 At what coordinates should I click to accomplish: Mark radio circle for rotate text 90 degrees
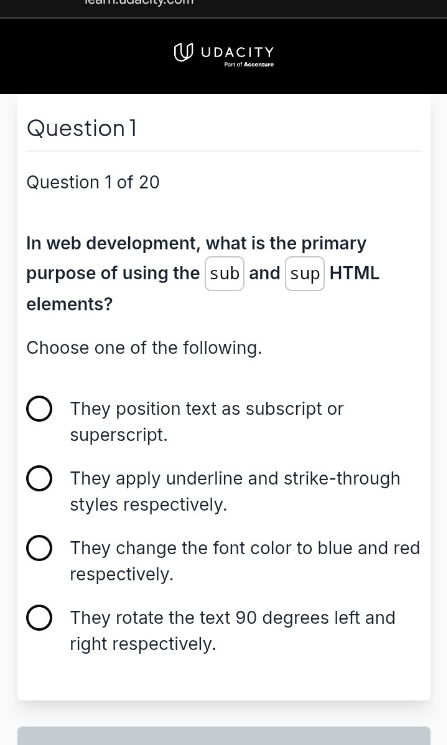pyautogui.click(x=39, y=618)
